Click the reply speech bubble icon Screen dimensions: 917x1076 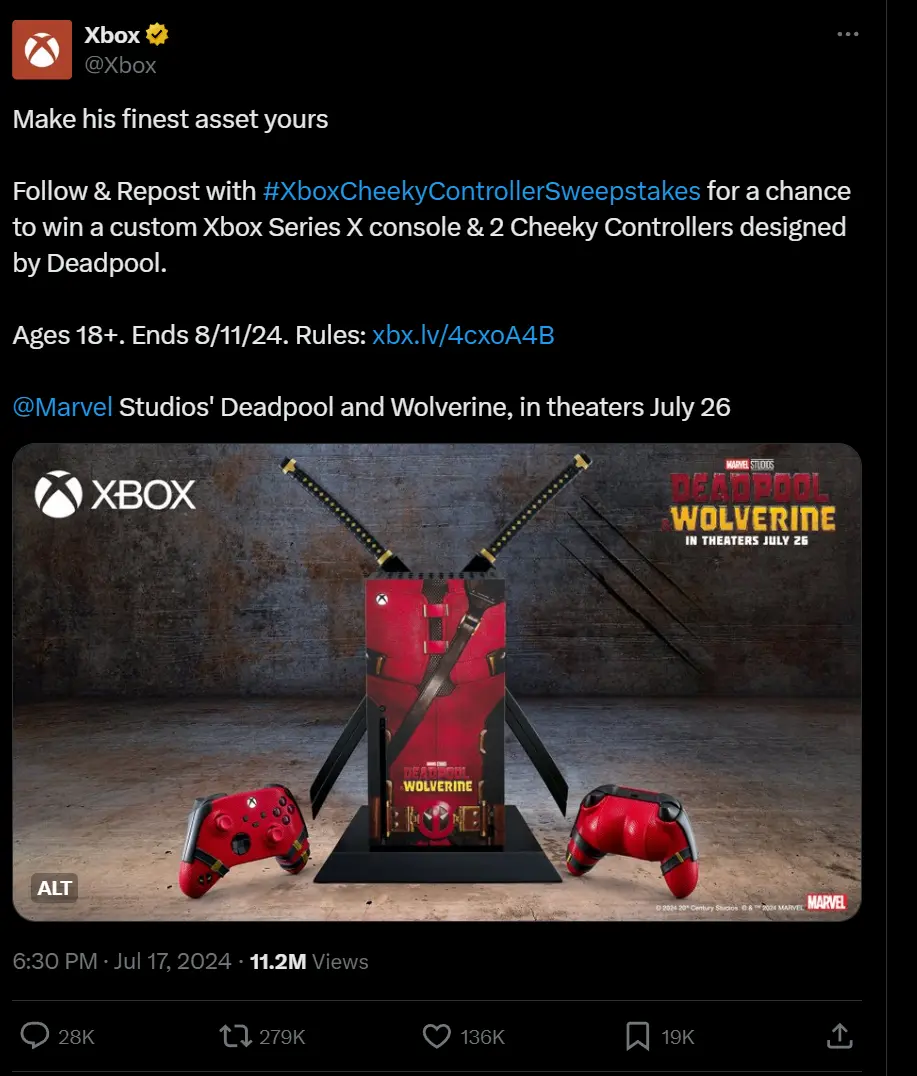35,1036
